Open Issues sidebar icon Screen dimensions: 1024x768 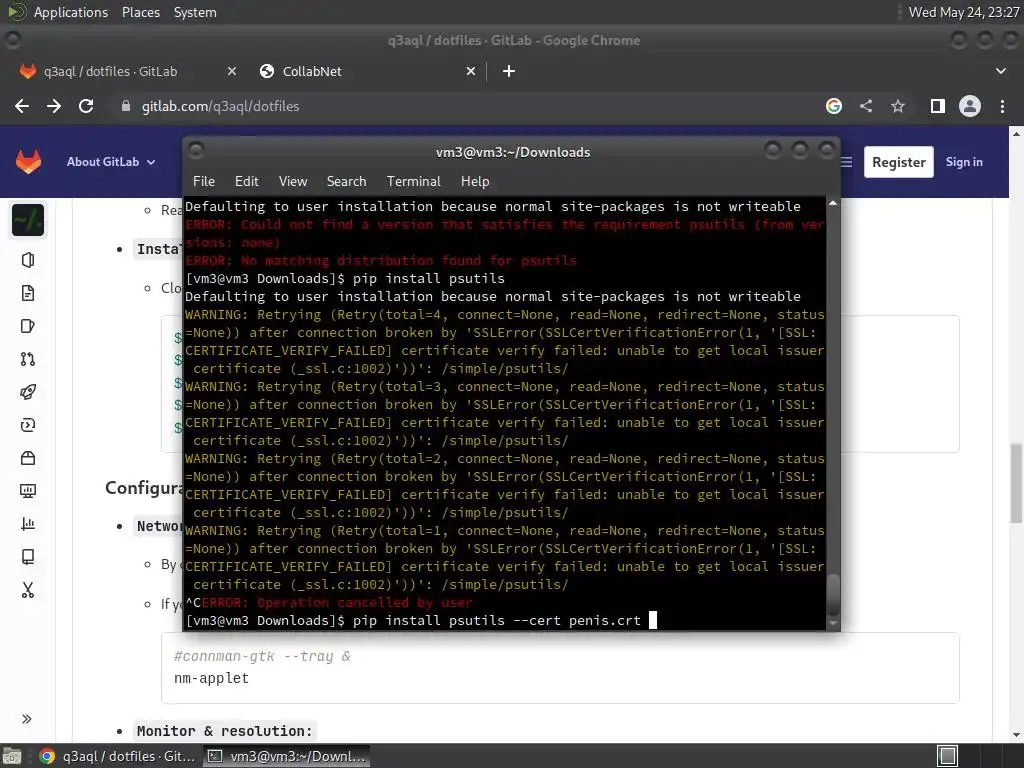click(28, 326)
